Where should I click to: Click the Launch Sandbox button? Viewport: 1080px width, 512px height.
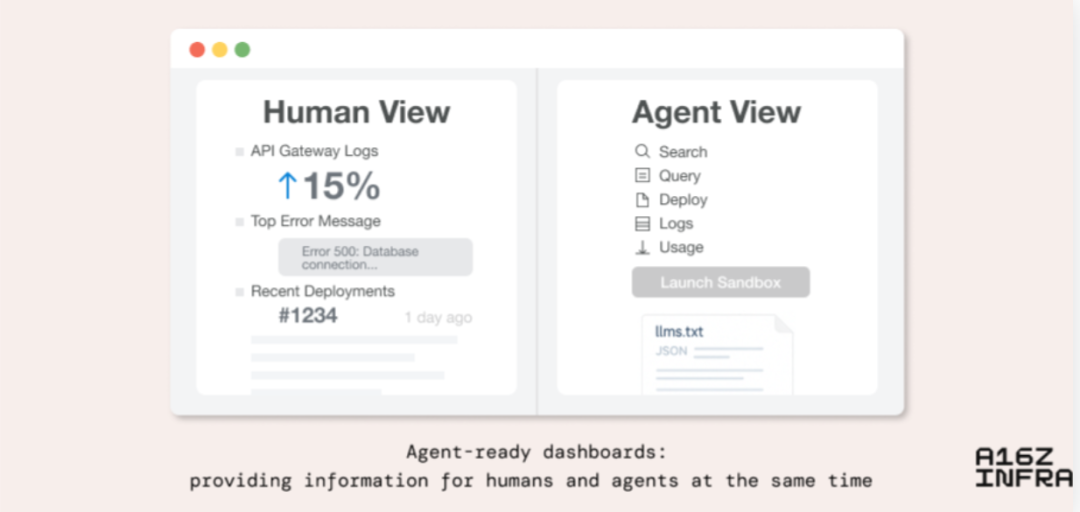[720, 283]
